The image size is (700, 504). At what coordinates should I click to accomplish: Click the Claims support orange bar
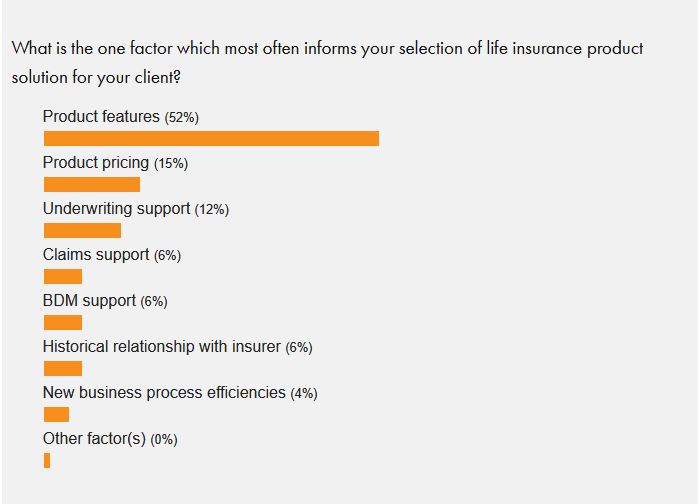coord(63,276)
